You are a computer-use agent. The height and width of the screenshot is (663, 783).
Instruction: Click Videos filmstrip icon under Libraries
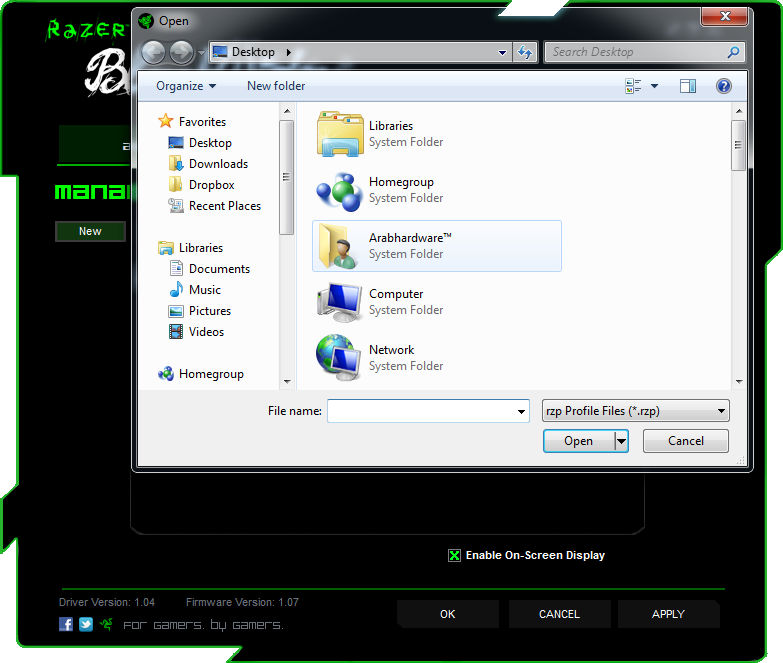click(176, 332)
